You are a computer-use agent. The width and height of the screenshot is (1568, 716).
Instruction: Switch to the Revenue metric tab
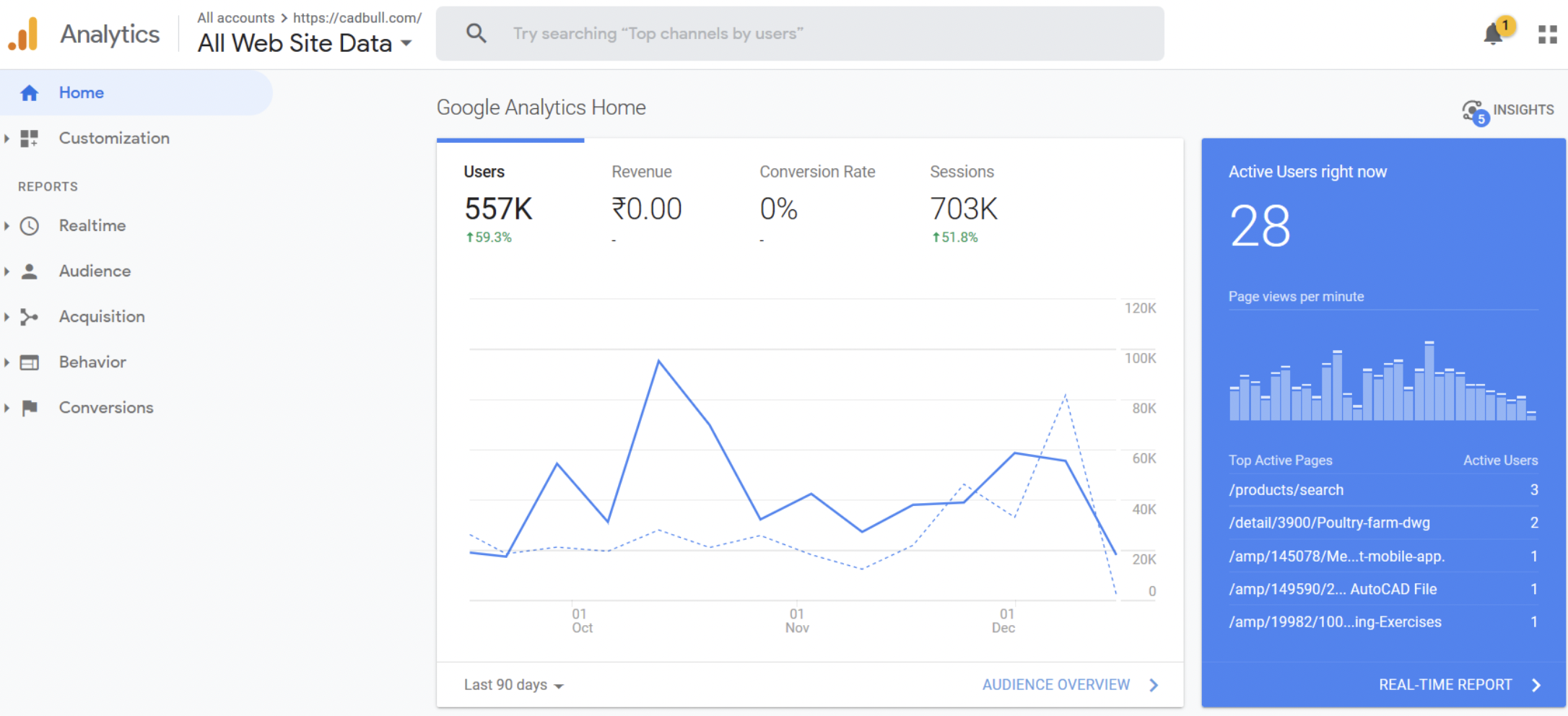(641, 172)
